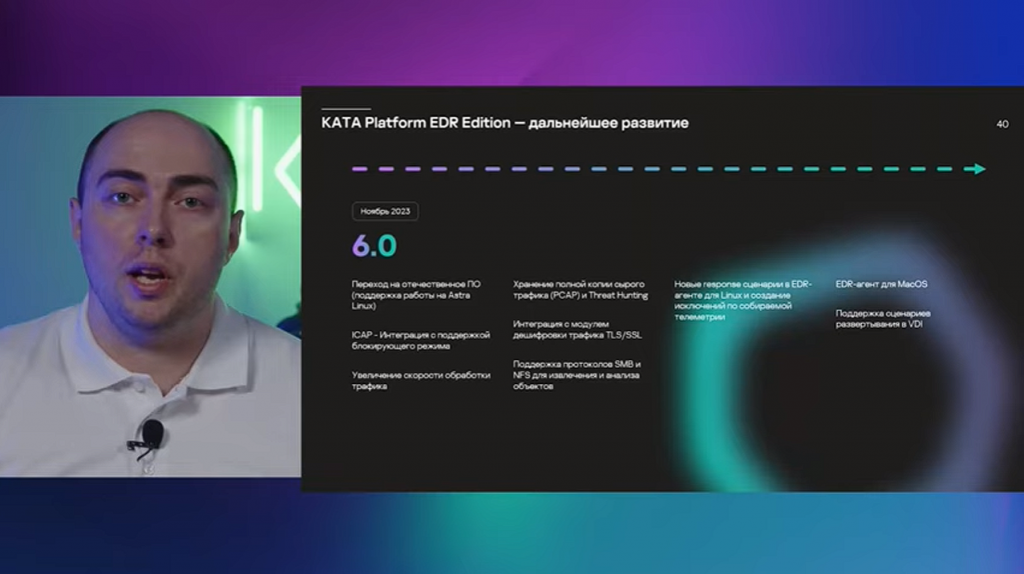Viewport: 1024px width, 574px height.
Task: Click the "Переход на отечественное ПО" item
Action: point(416,295)
